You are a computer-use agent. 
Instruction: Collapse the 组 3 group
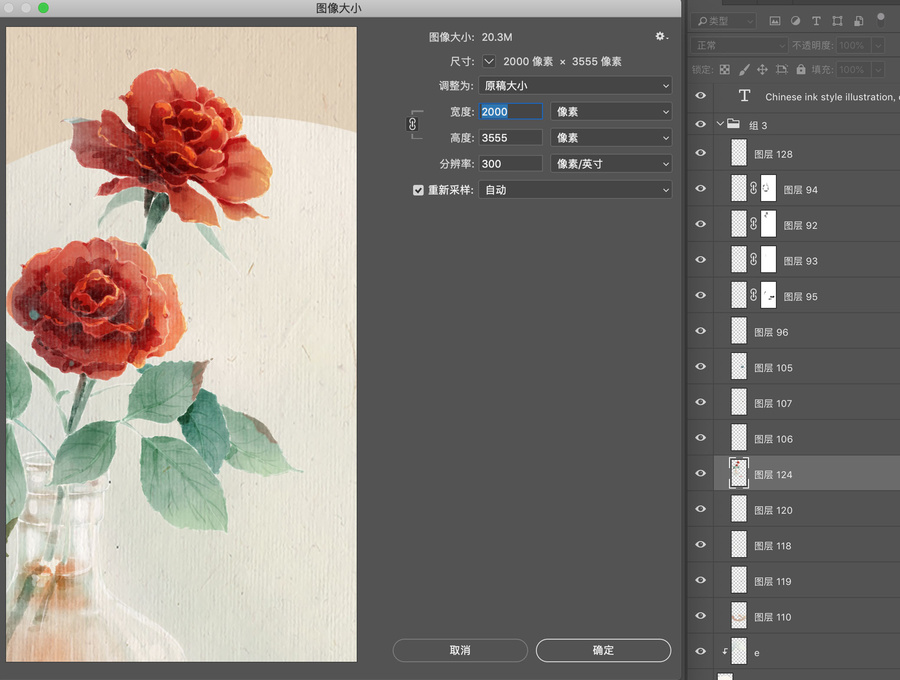pos(720,123)
